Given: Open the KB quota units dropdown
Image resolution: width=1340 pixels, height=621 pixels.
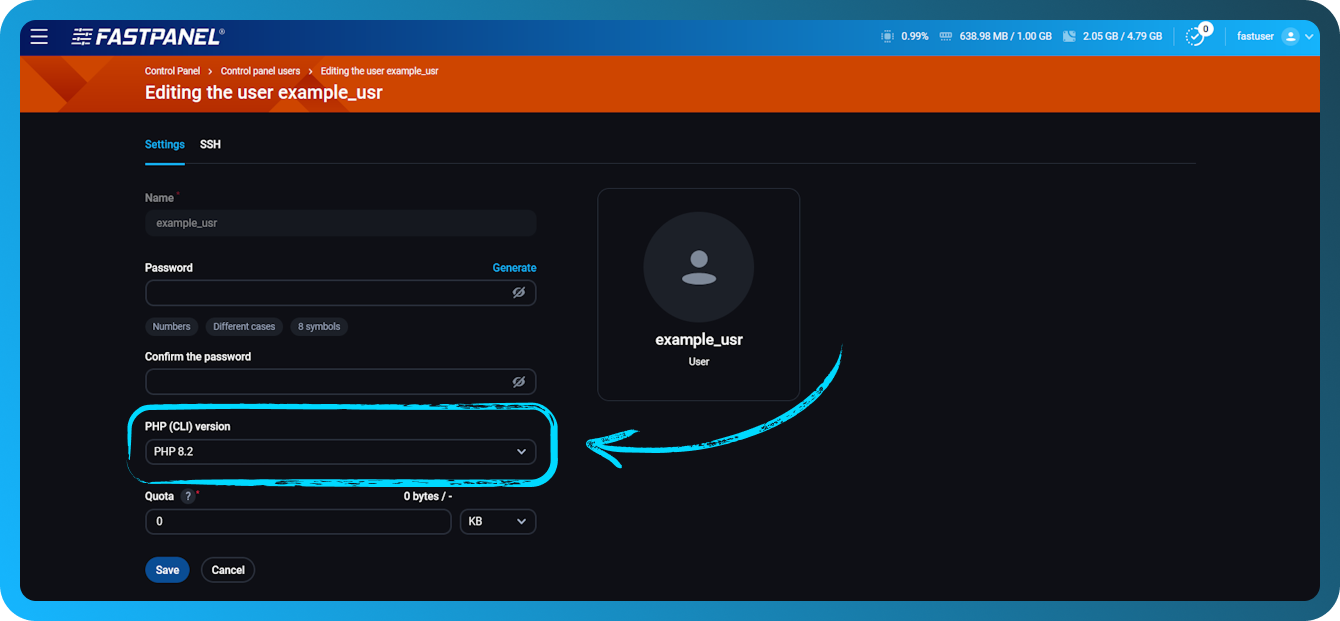Looking at the screenshot, I should coord(498,521).
